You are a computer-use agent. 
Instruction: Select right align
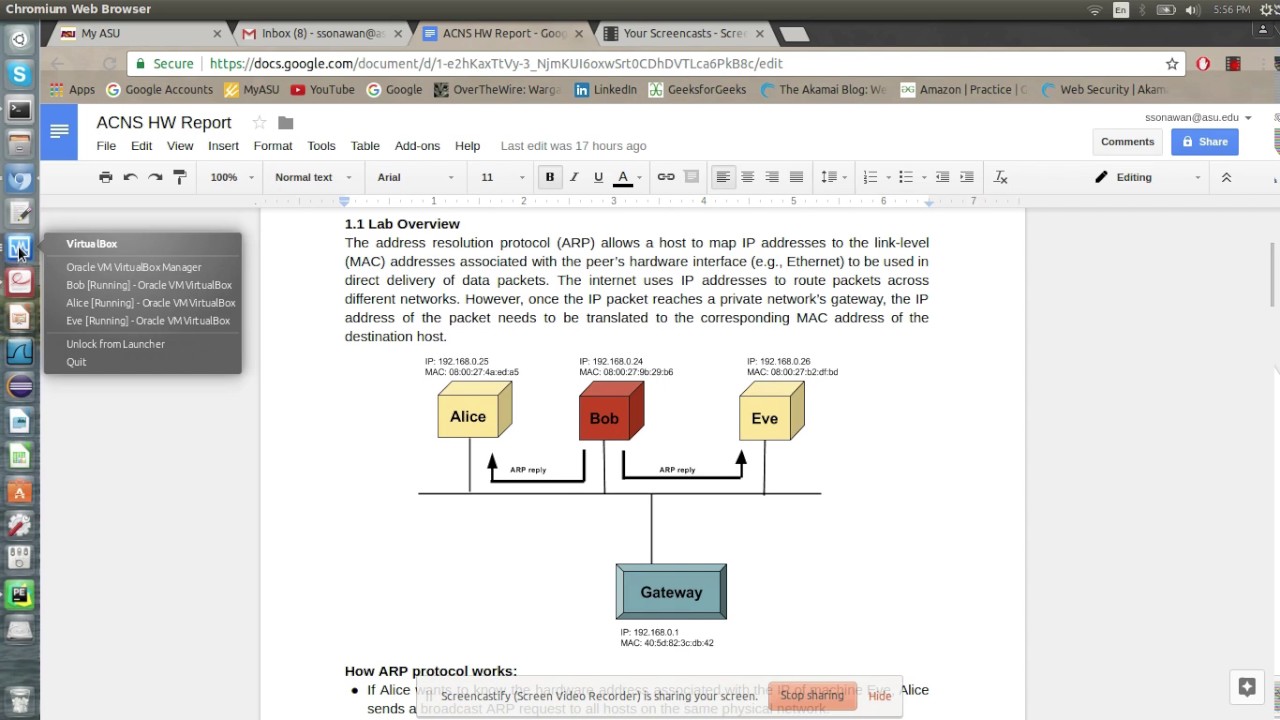tap(772, 177)
